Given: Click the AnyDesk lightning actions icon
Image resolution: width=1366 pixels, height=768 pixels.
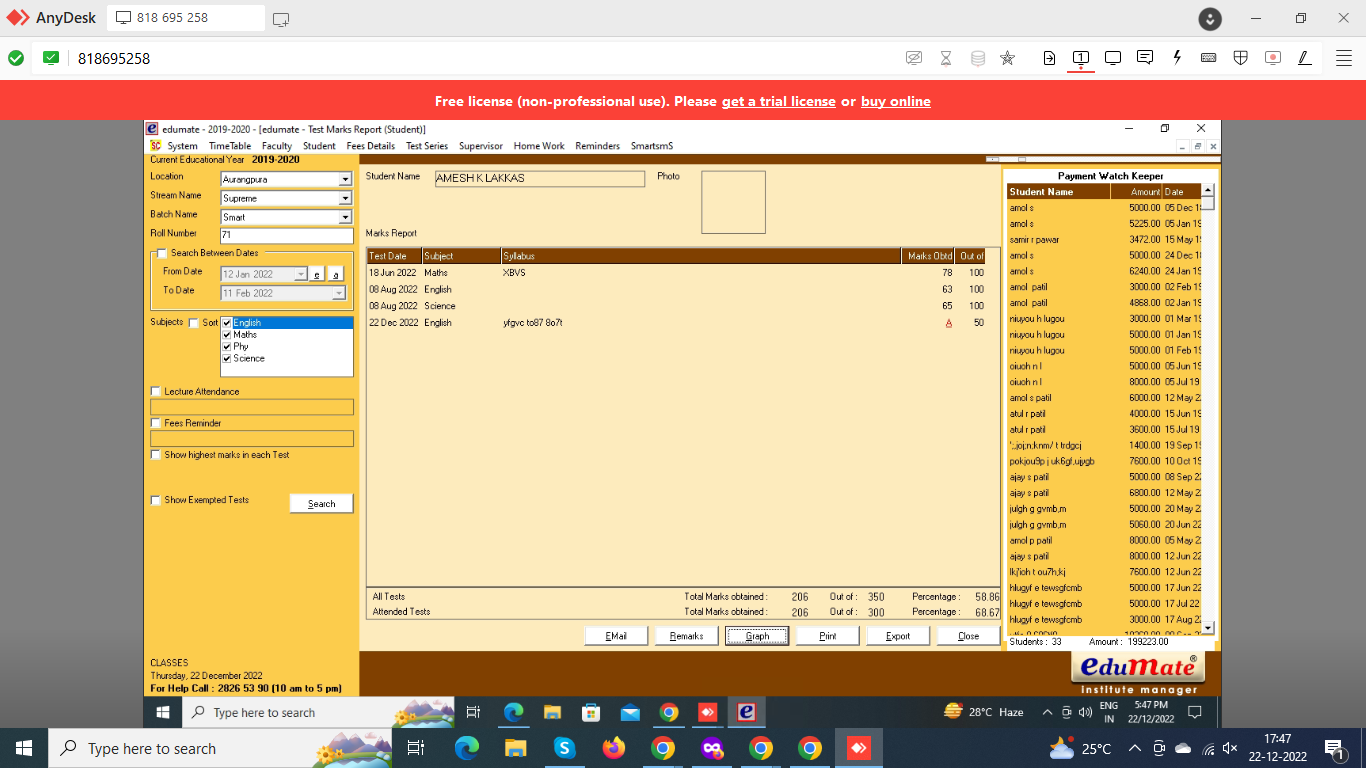Looking at the screenshot, I should coord(1177,58).
